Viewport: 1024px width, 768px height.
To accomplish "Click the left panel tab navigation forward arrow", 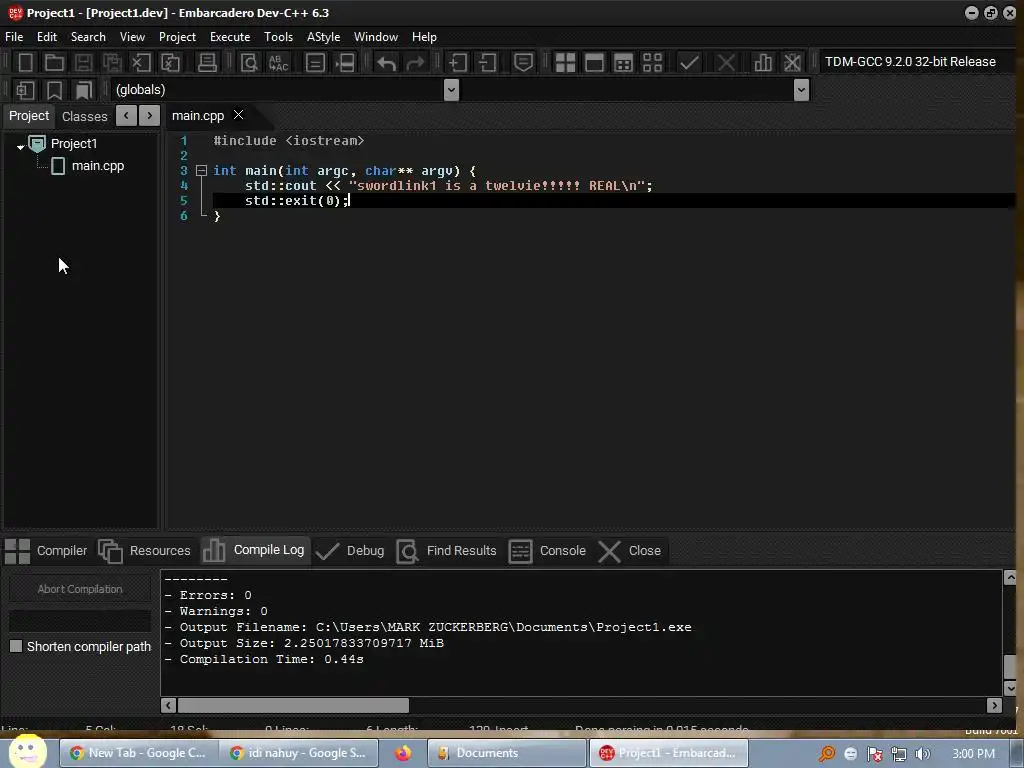I will point(150,116).
